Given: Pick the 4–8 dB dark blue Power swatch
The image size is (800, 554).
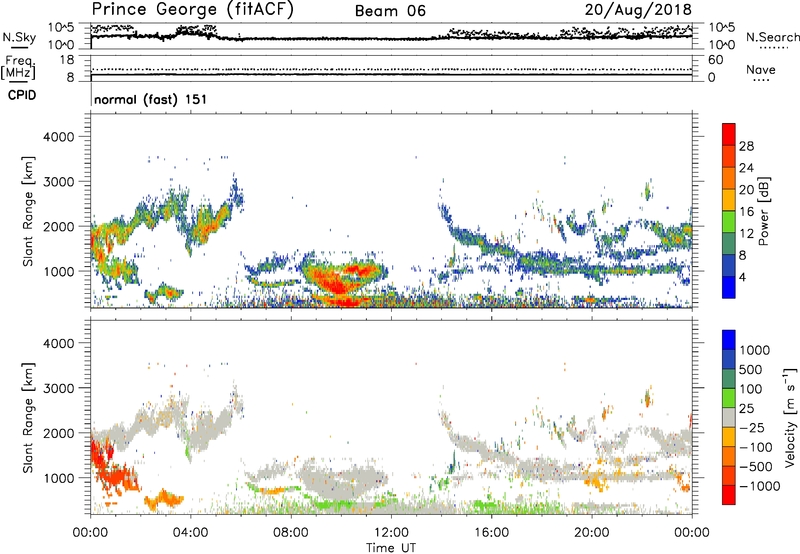Looking at the screenshot, I should [729, 265].
